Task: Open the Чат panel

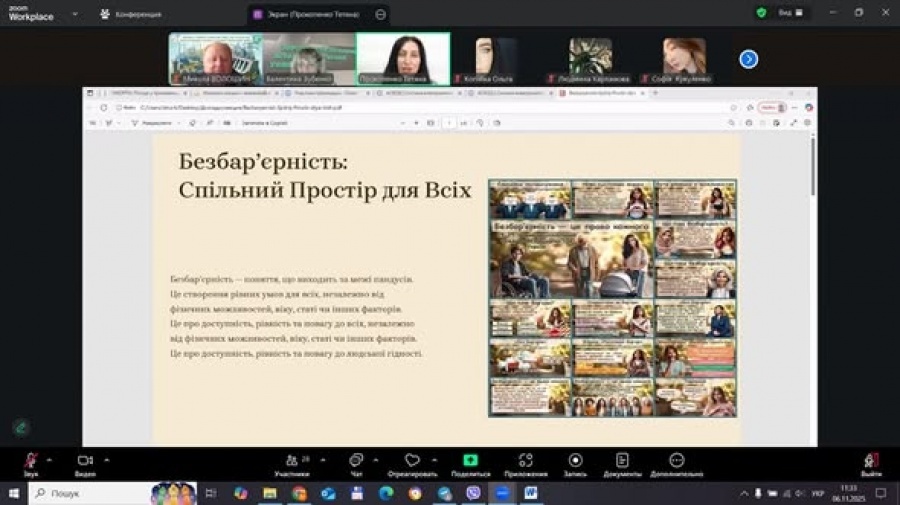Action: coord(356,461)
